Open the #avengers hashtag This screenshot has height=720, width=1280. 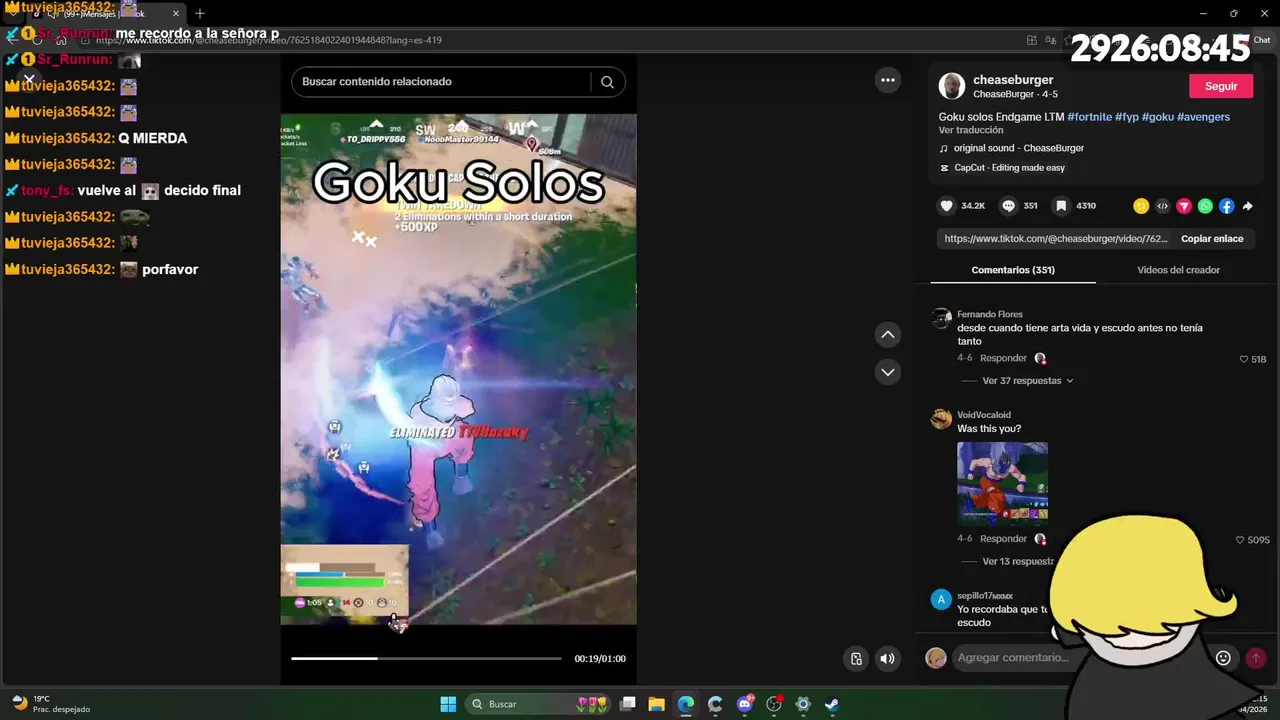point(1203,117)
